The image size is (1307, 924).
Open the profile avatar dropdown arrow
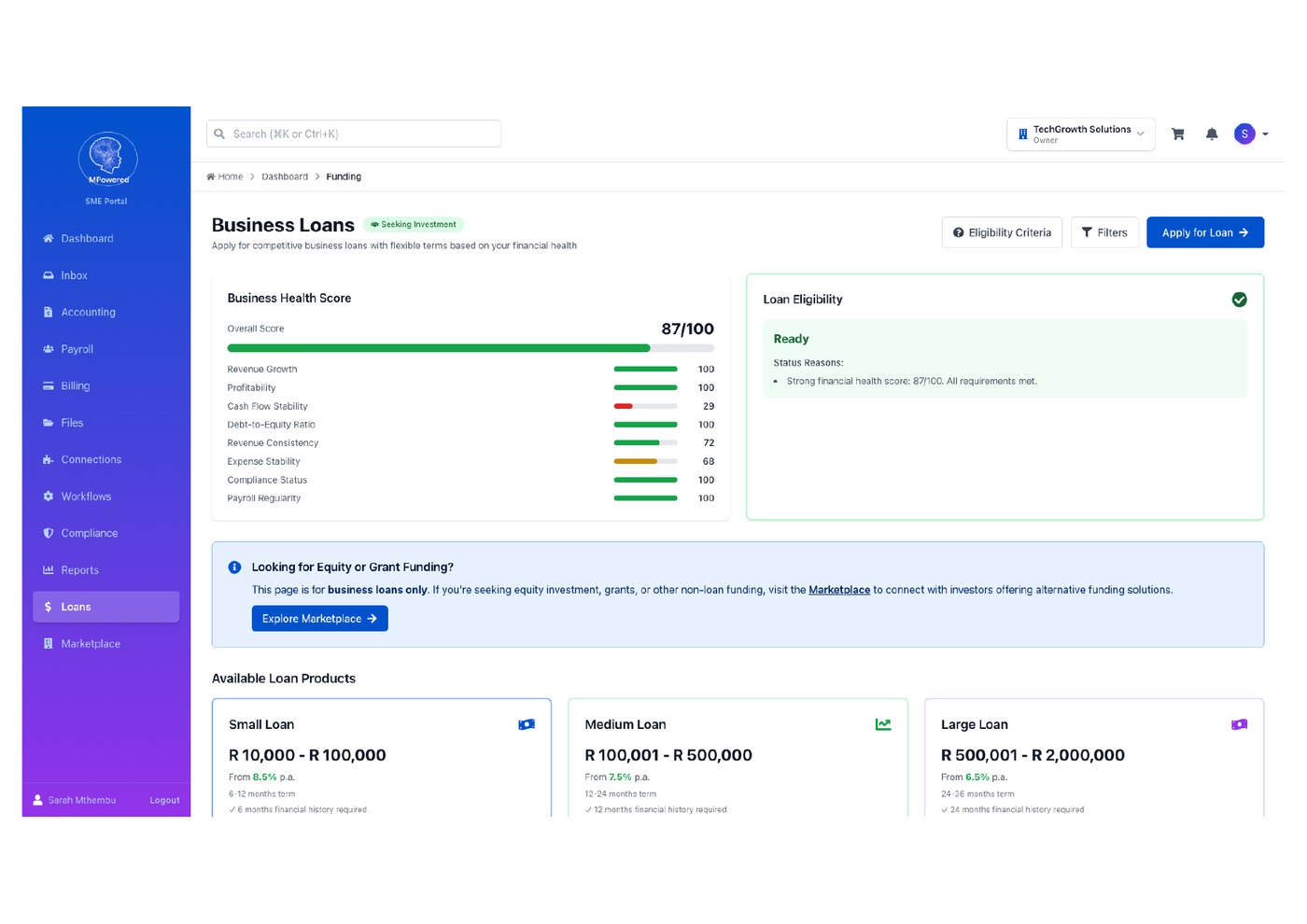[1265, 133]
